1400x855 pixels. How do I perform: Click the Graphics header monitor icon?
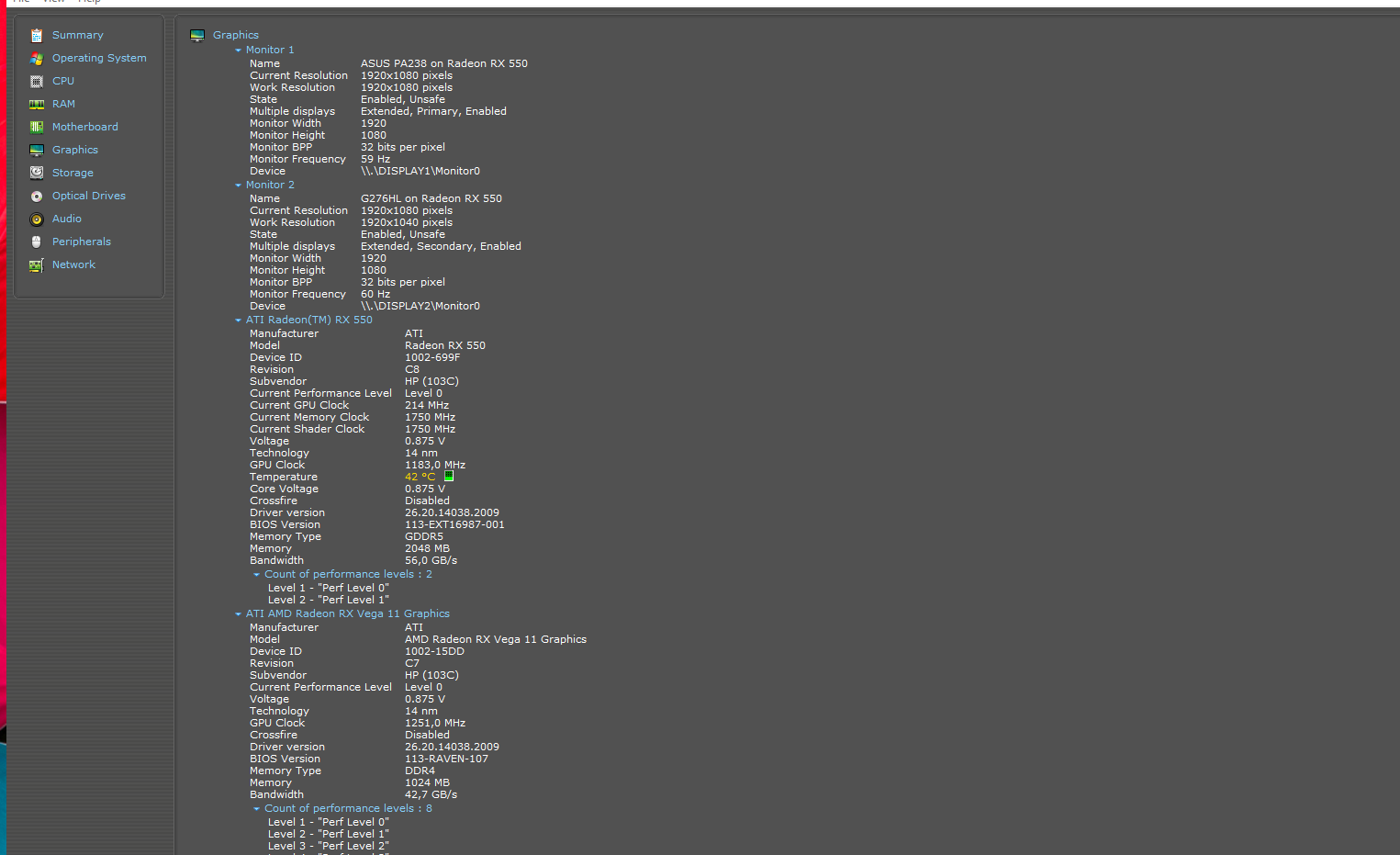[x=197, y=35]
